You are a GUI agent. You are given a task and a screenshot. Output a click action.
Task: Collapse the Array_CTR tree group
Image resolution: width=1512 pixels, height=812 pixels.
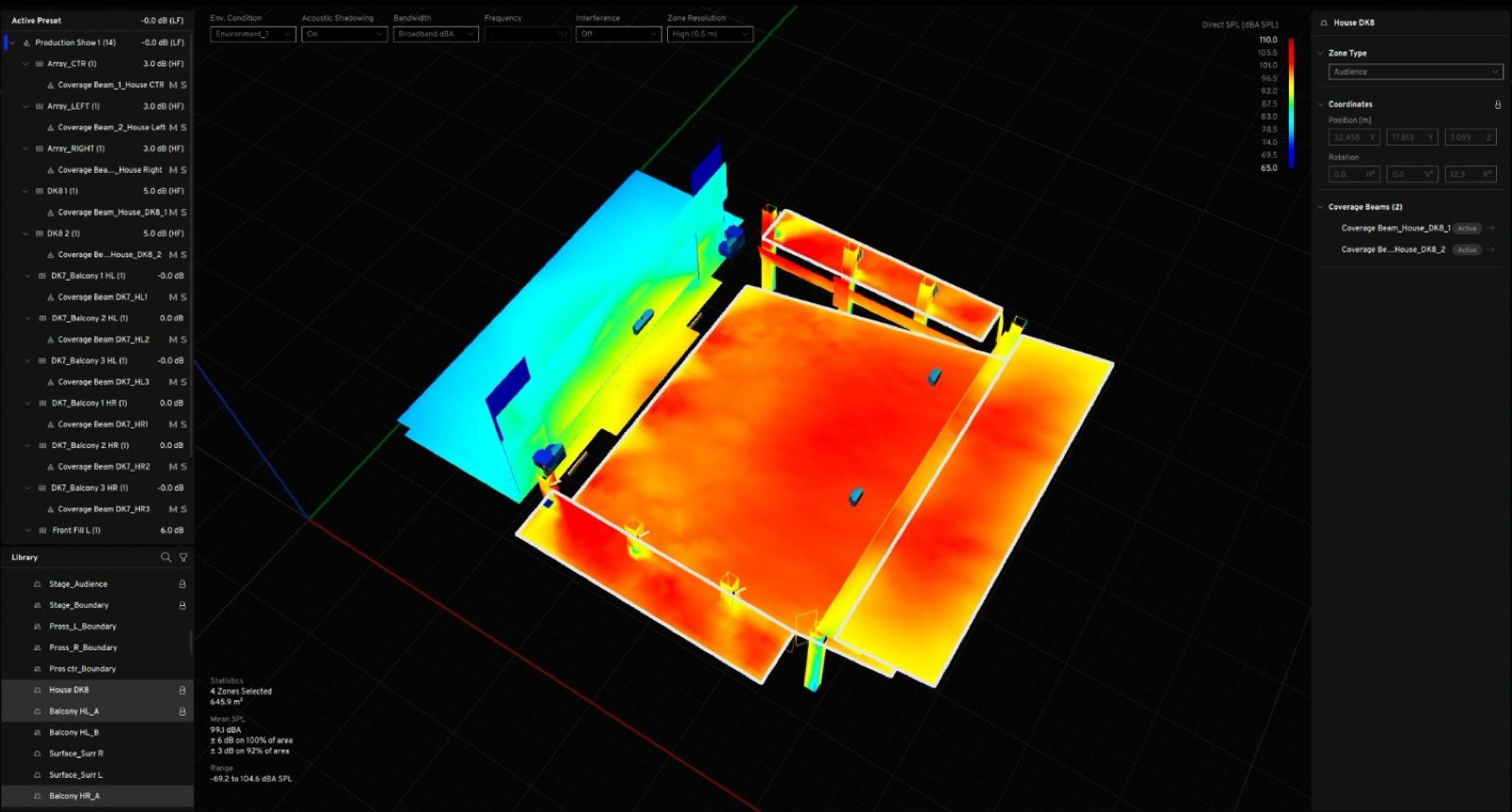point(26,64)
